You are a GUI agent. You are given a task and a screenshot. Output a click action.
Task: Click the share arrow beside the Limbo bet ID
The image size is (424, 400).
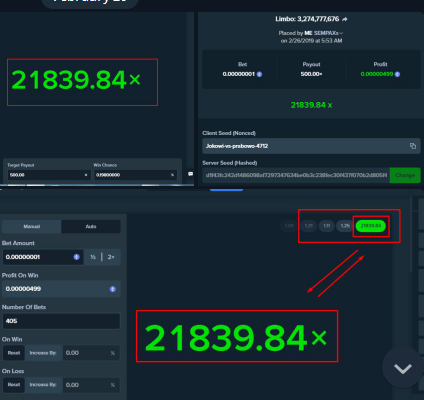(x=345, y=19)
